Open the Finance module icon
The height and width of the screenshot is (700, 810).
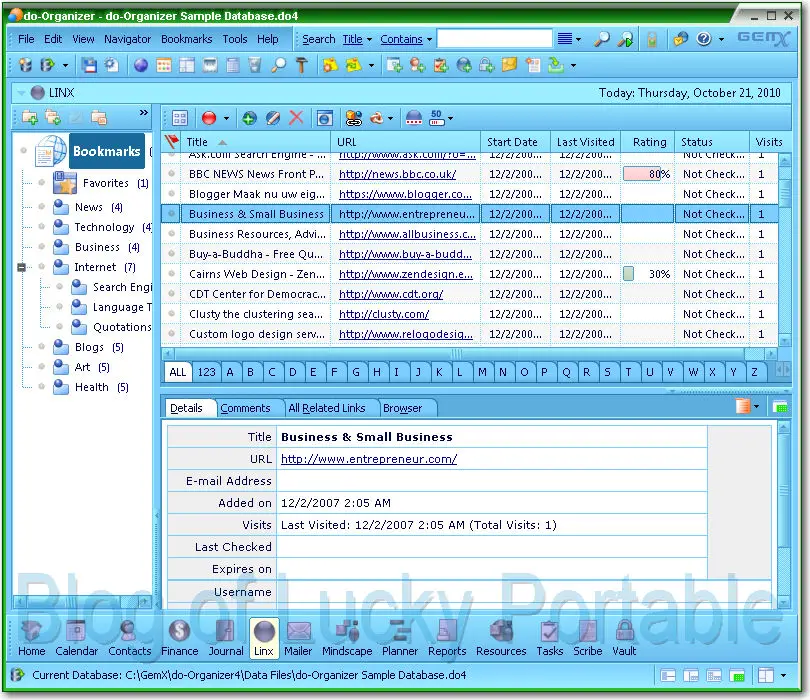coord(179,631)
